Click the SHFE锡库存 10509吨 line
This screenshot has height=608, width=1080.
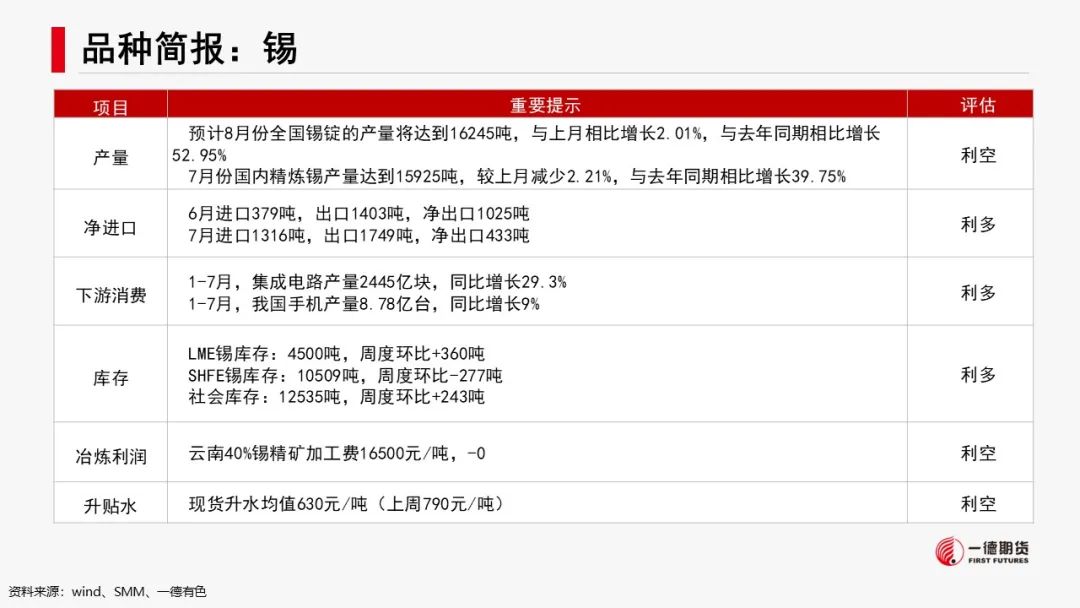345,376
